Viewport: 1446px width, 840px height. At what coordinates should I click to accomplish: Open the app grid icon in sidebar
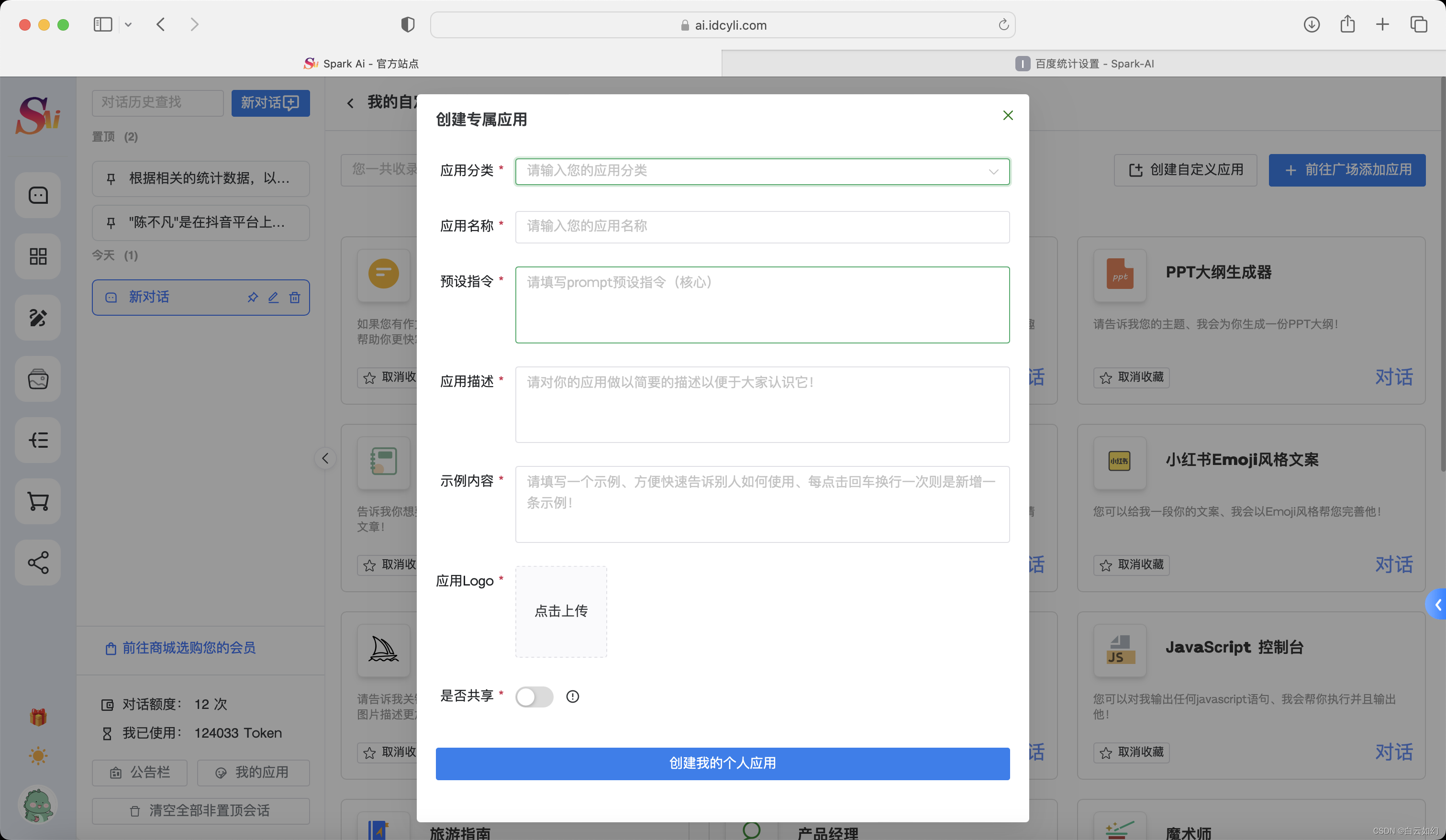pyautogui.click(x=38, y=256)
